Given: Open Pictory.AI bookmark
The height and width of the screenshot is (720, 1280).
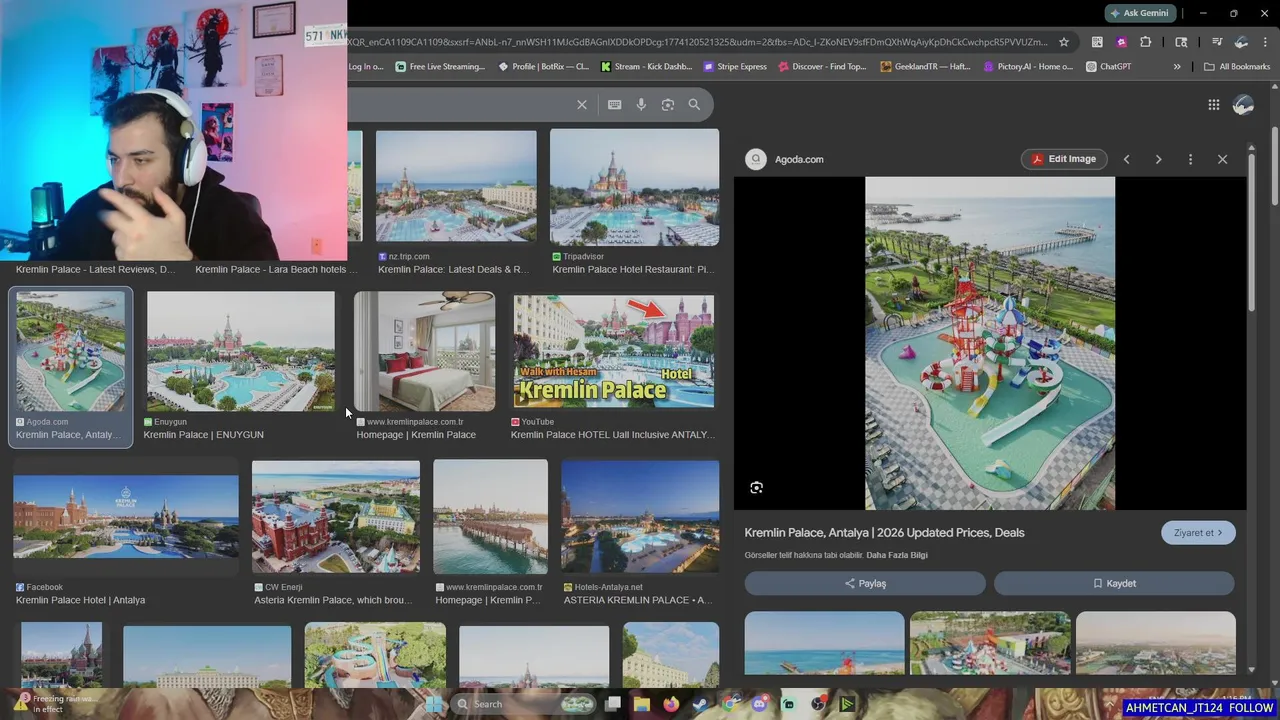Looking at the screenshot, I should click(1028, 67).
